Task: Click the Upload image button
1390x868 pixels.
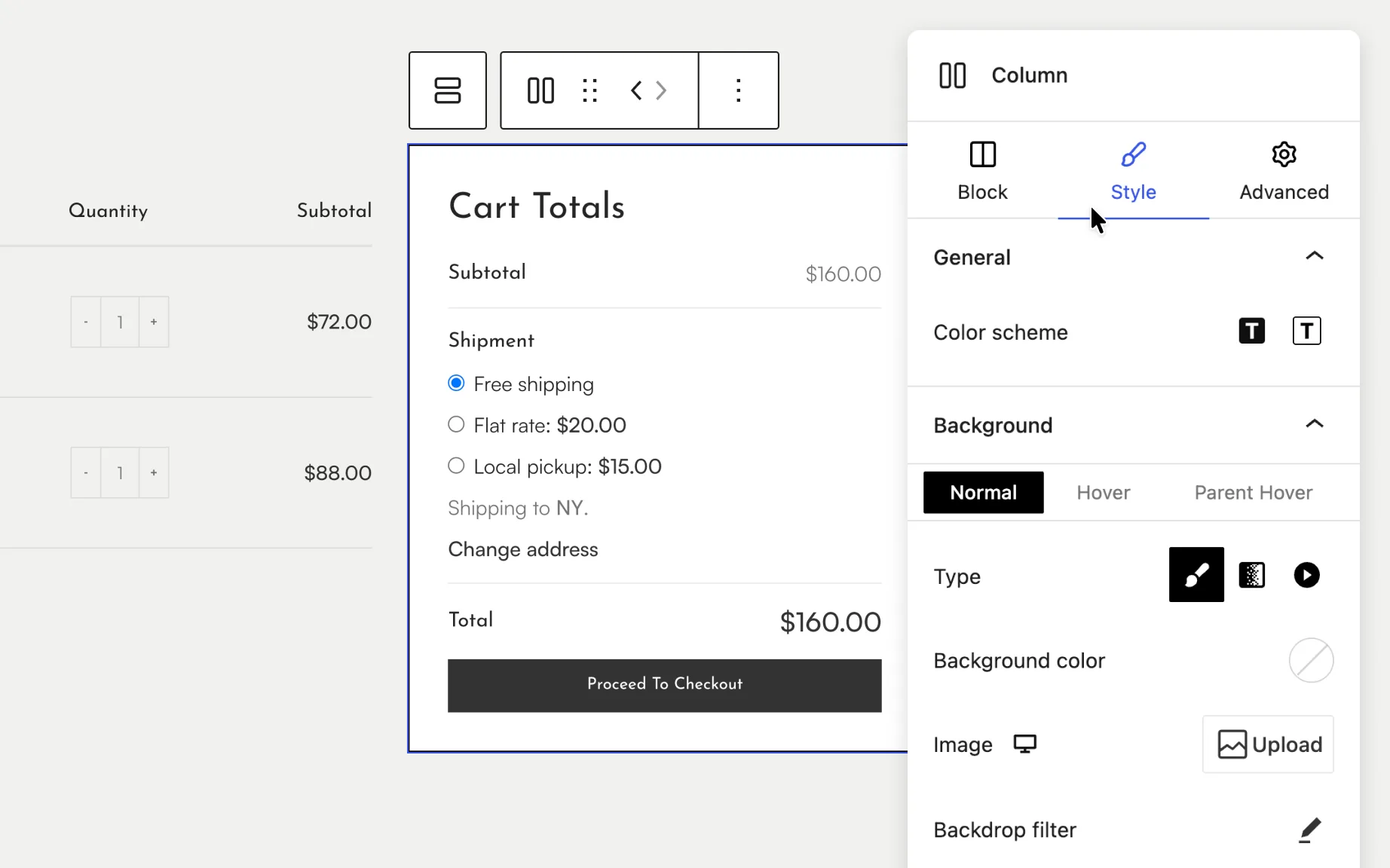Action: coord(1269,744)
